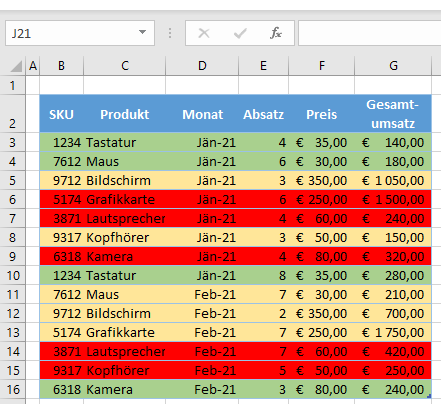Select column G header
This screenshot has width=441, height=407.
click(393, 66)
